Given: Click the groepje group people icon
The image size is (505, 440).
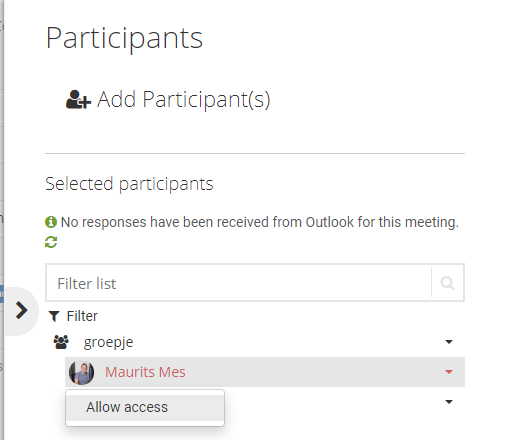Looking at the screenshot, I should [x=61, y=342].
